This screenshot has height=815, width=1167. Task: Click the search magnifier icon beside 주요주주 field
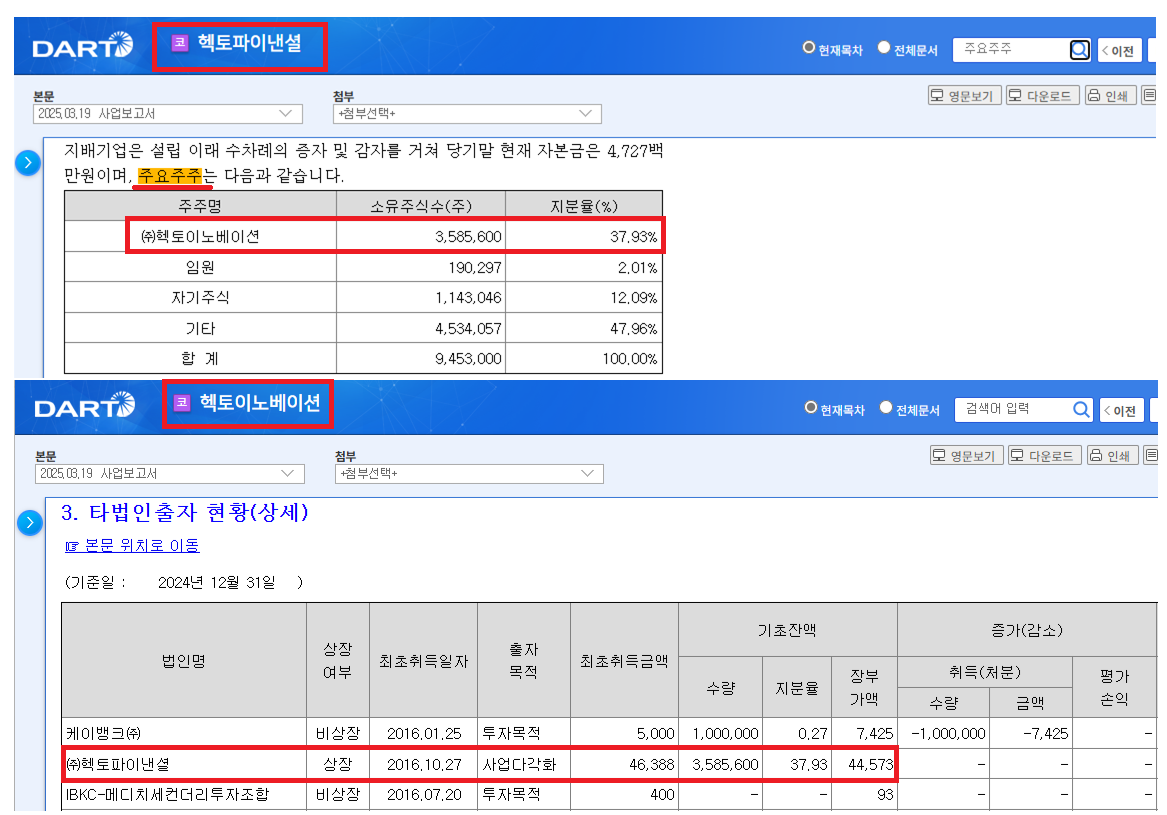pos(1079,49)
